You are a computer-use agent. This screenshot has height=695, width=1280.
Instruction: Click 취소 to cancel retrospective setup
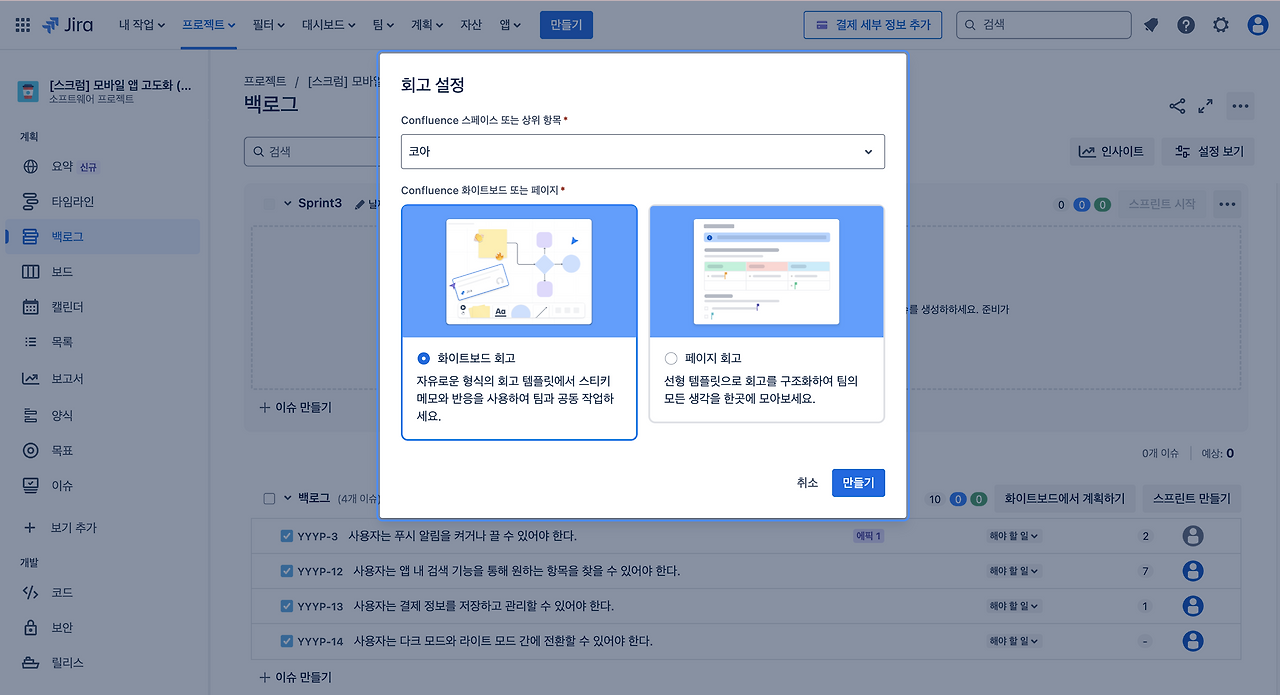point(806,482)
